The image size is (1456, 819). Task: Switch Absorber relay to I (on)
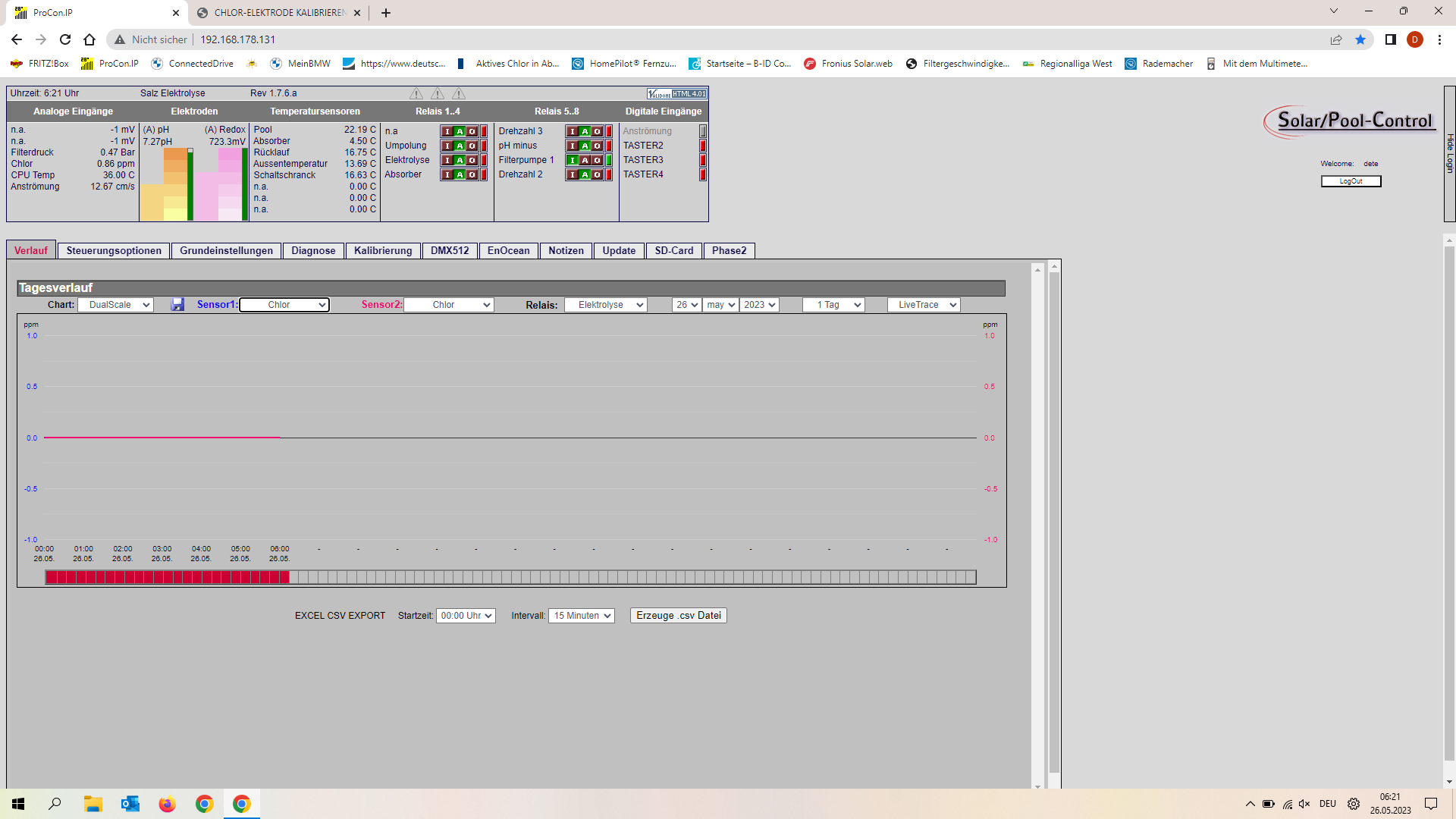coord(447,174)
